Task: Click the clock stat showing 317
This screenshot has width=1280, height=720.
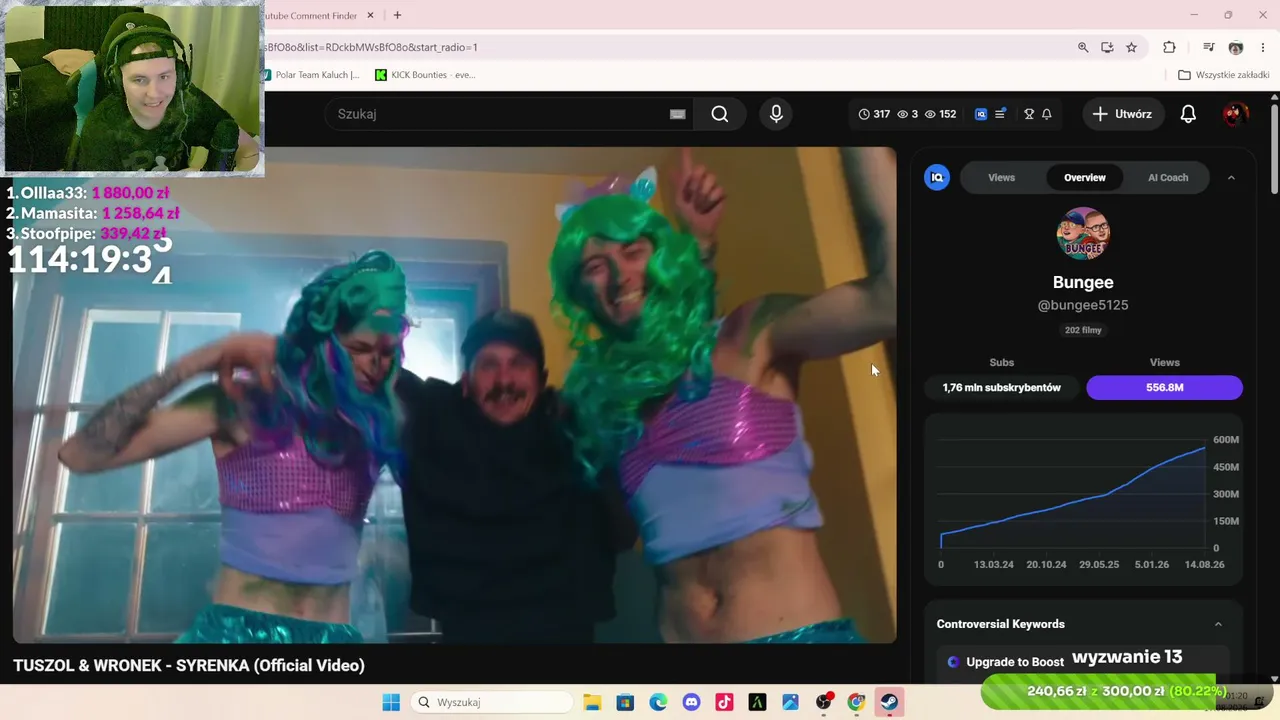Action: [x=874, y=114]
